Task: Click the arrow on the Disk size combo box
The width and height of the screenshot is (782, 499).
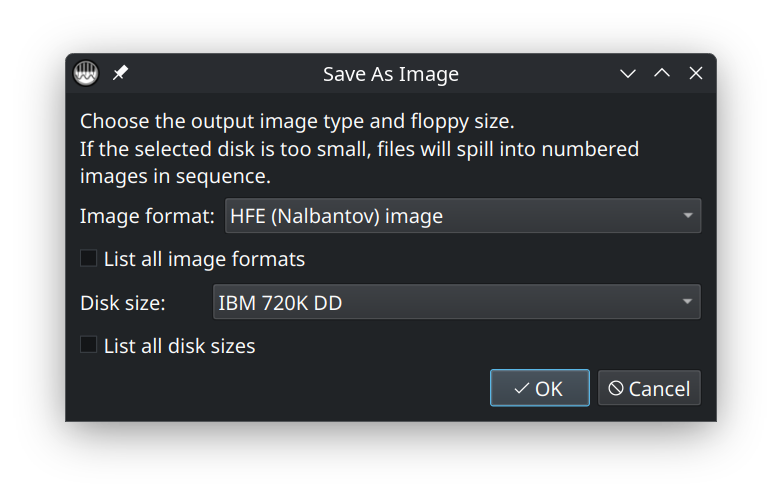Action: pyautogui.click(x=687, y=302)
